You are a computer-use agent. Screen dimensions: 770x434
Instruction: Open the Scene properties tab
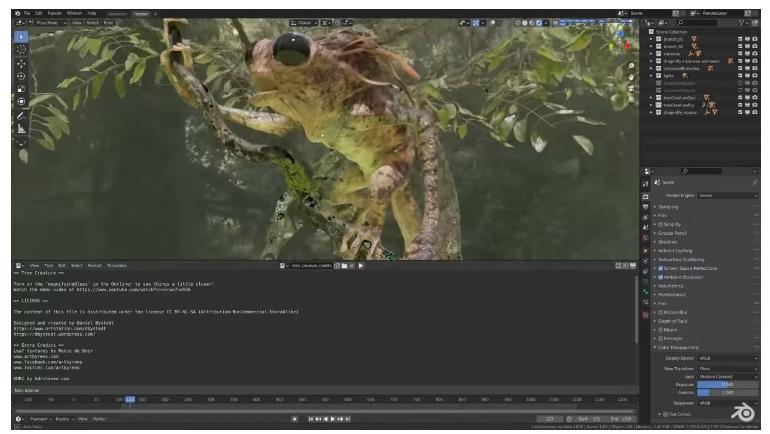[x=646, y=228]
